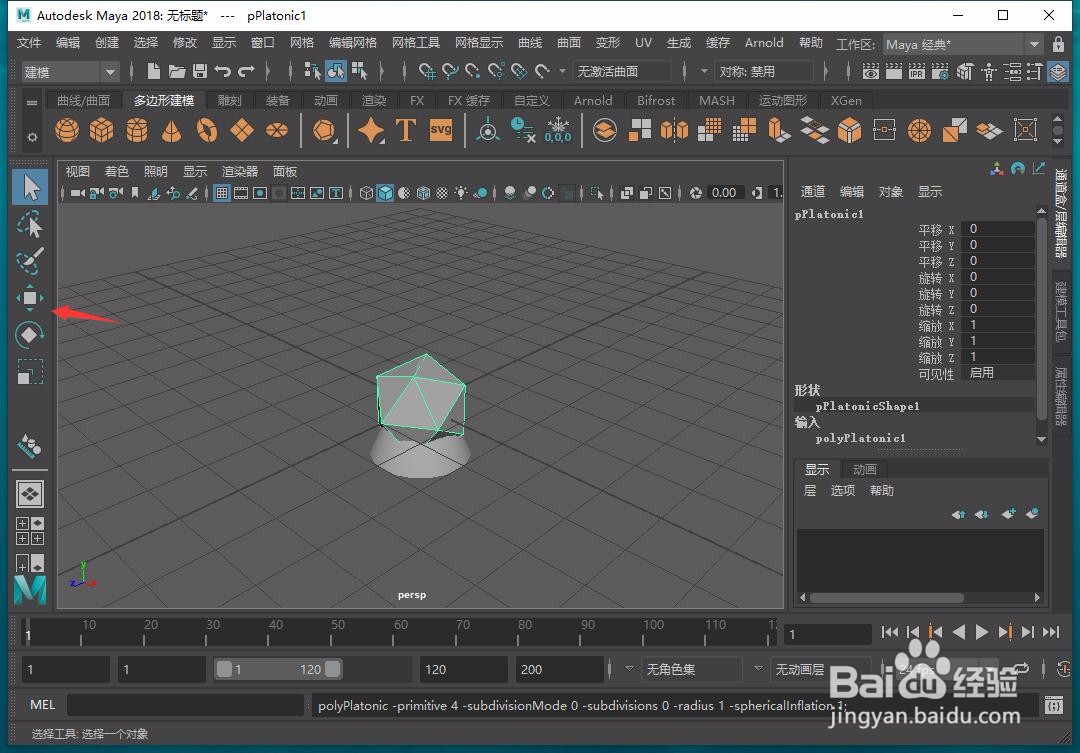The height and width of the screenshot is (753, 1080).
Task: Click the platonic solid shelf icon
Action: click(x=324, y=130)
